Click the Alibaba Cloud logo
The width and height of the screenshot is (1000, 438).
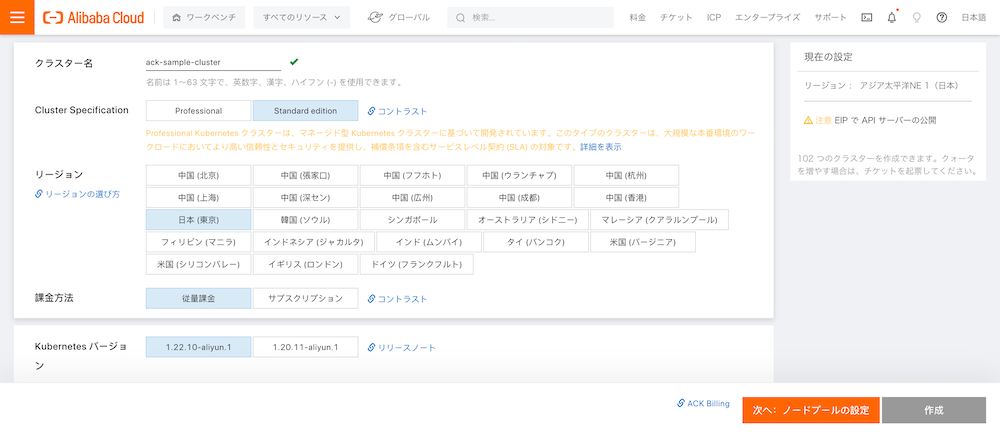[x=94, y=17]
